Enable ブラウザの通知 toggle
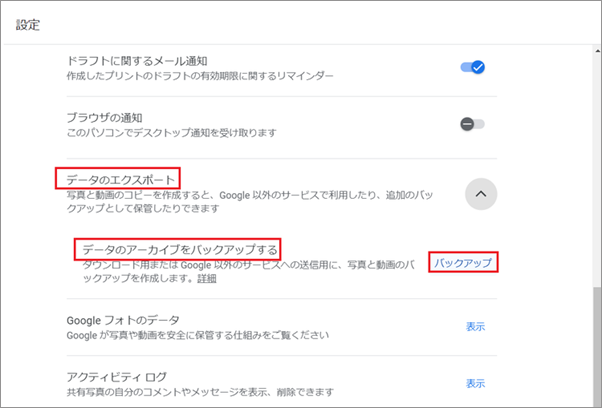602x408 pixels. pyautogui.click(x=473, y=124)
